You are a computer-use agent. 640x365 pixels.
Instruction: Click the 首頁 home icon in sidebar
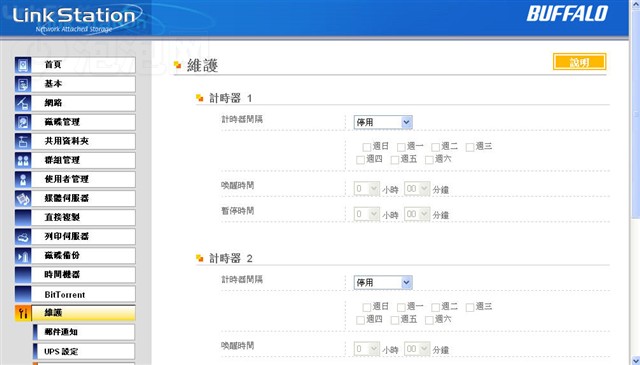tap(23, 65)
